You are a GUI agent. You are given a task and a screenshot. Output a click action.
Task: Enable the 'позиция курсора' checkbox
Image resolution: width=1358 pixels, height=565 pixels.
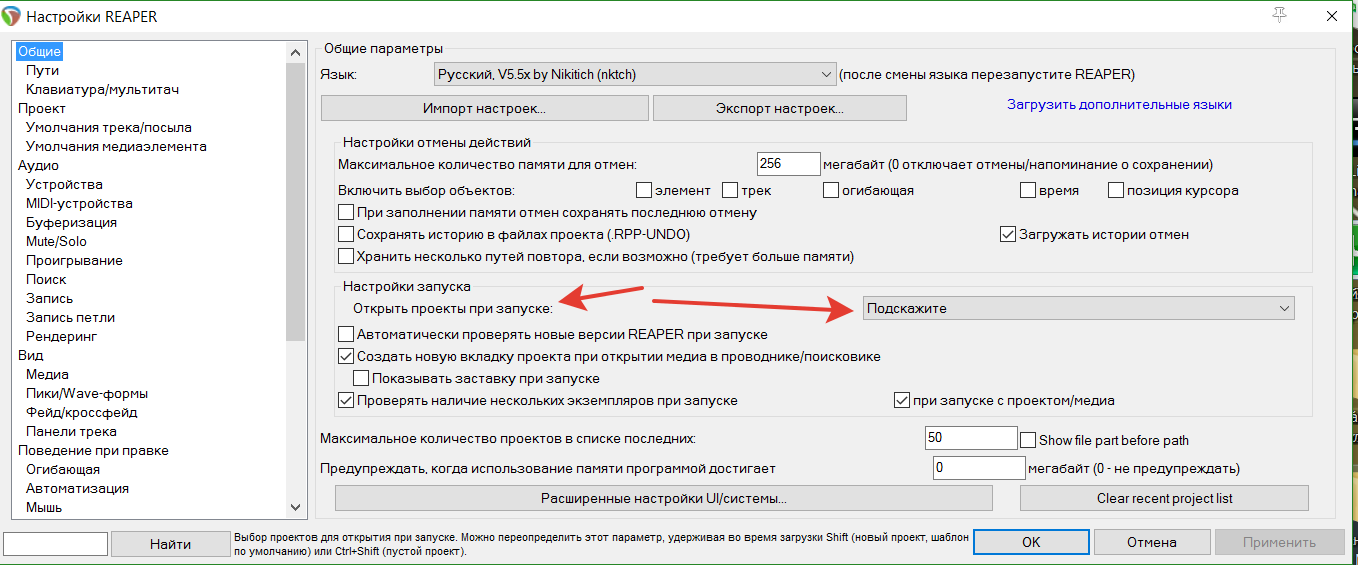point(1116,190)
